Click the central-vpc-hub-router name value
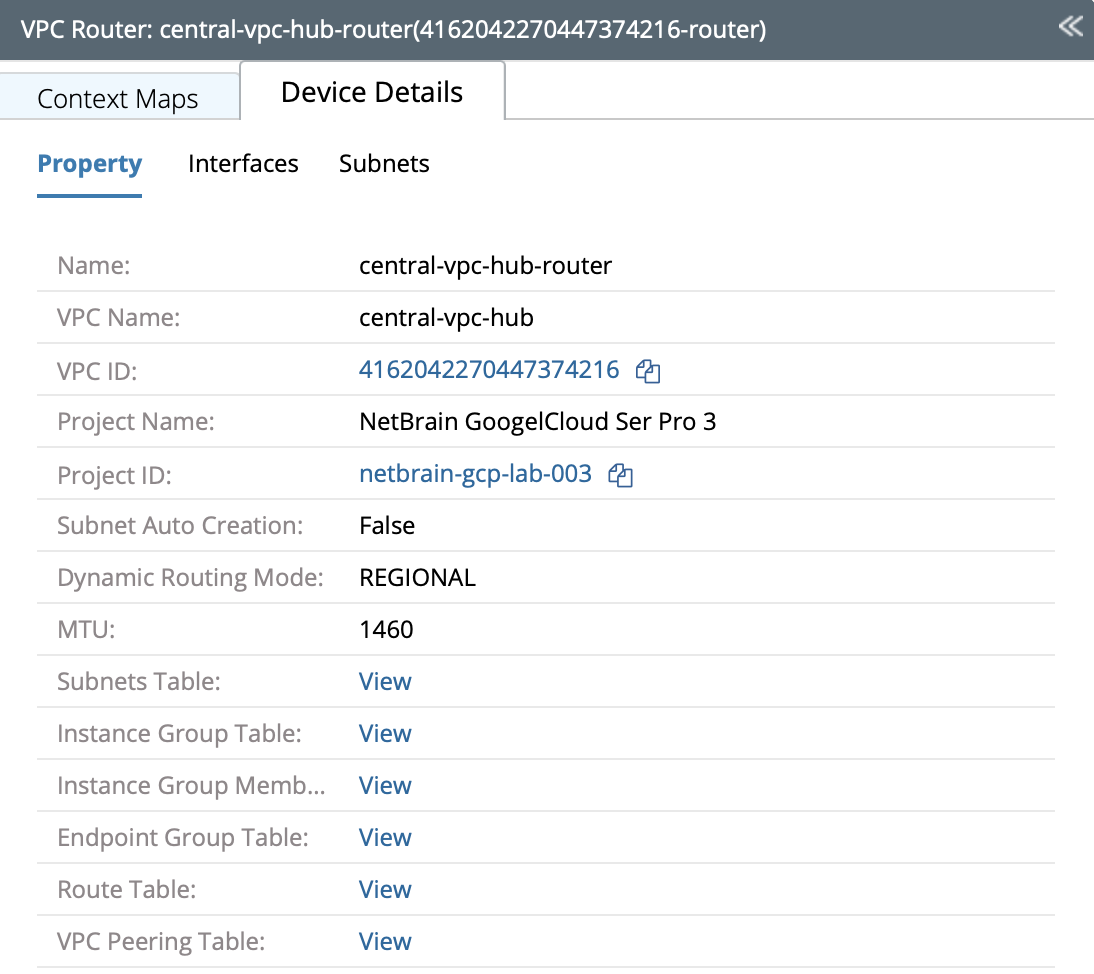This screenshot has width=1094, height=974. point(485,266)
